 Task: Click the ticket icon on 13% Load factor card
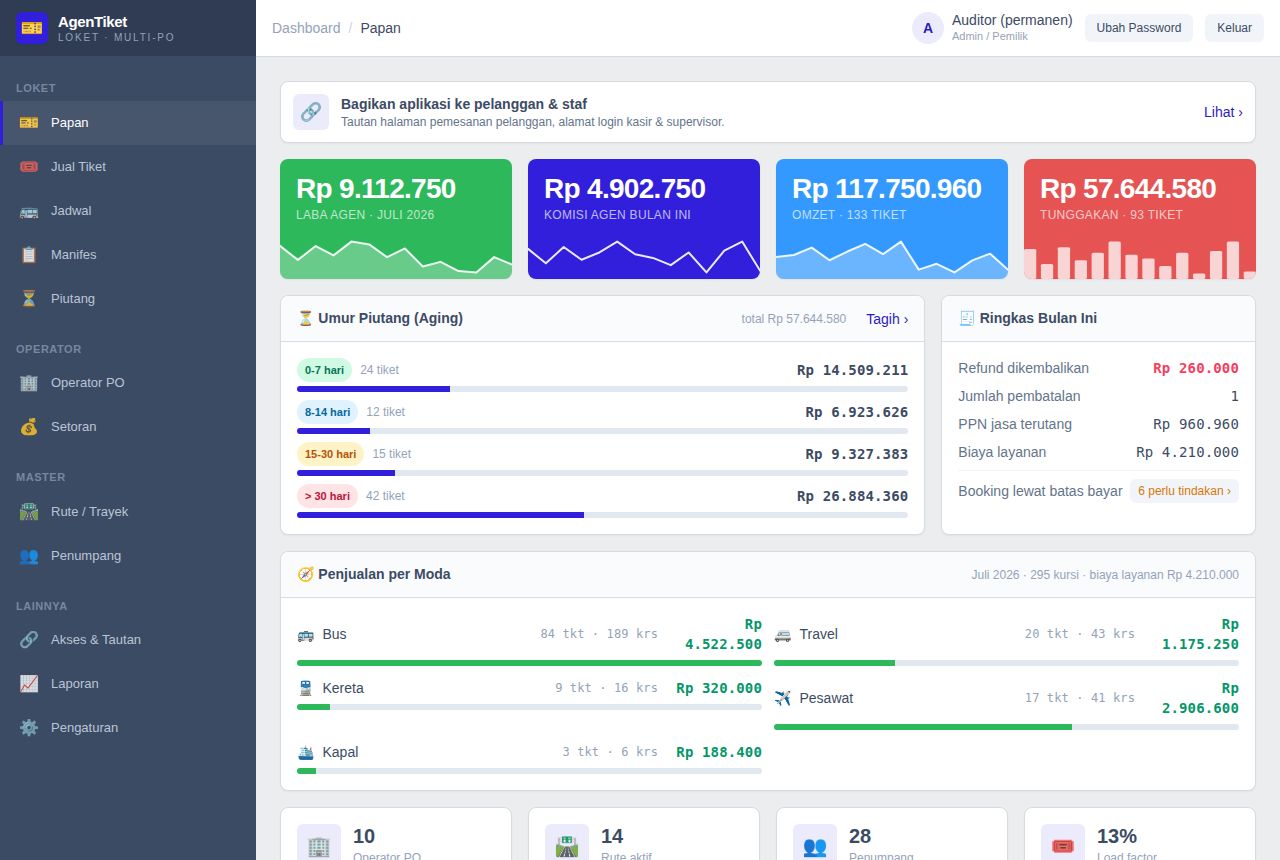pyautogui.click(x=1063, y=845)
